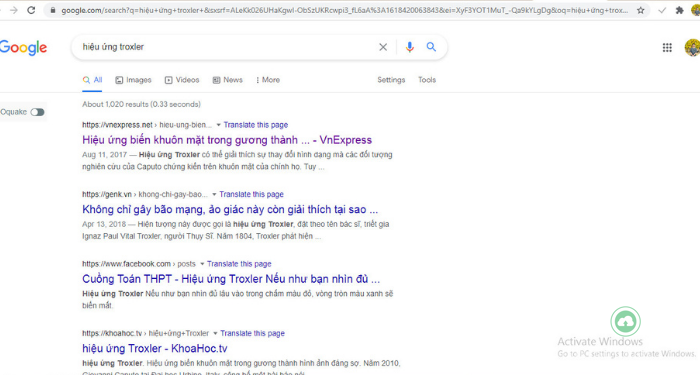Translate the khoahoc.tv result page
Viewport: 700px width, 375px height.
pyautogui.click(x=253, y=333)
